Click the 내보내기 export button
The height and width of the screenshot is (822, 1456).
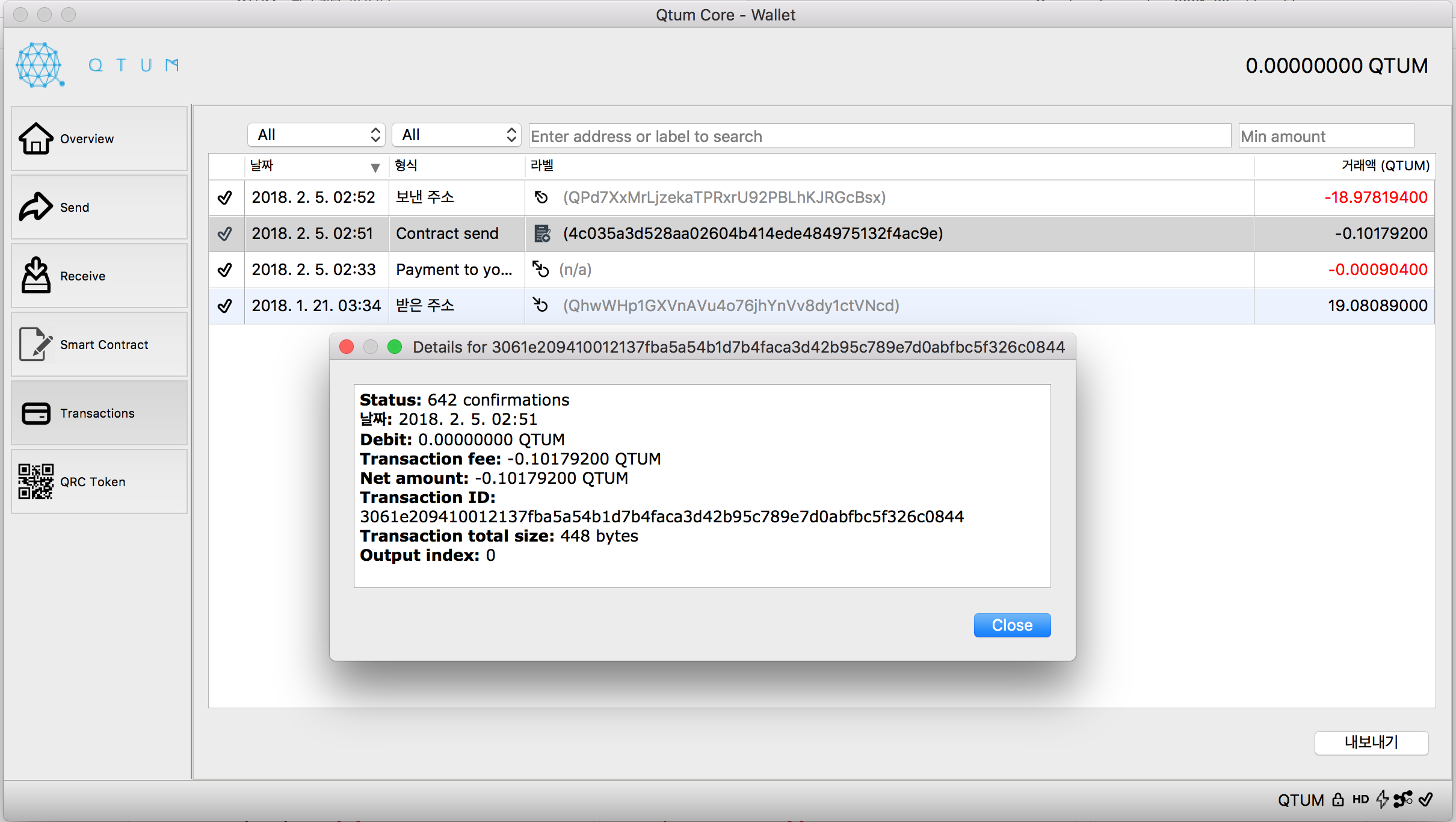[x=1371, y=742]
